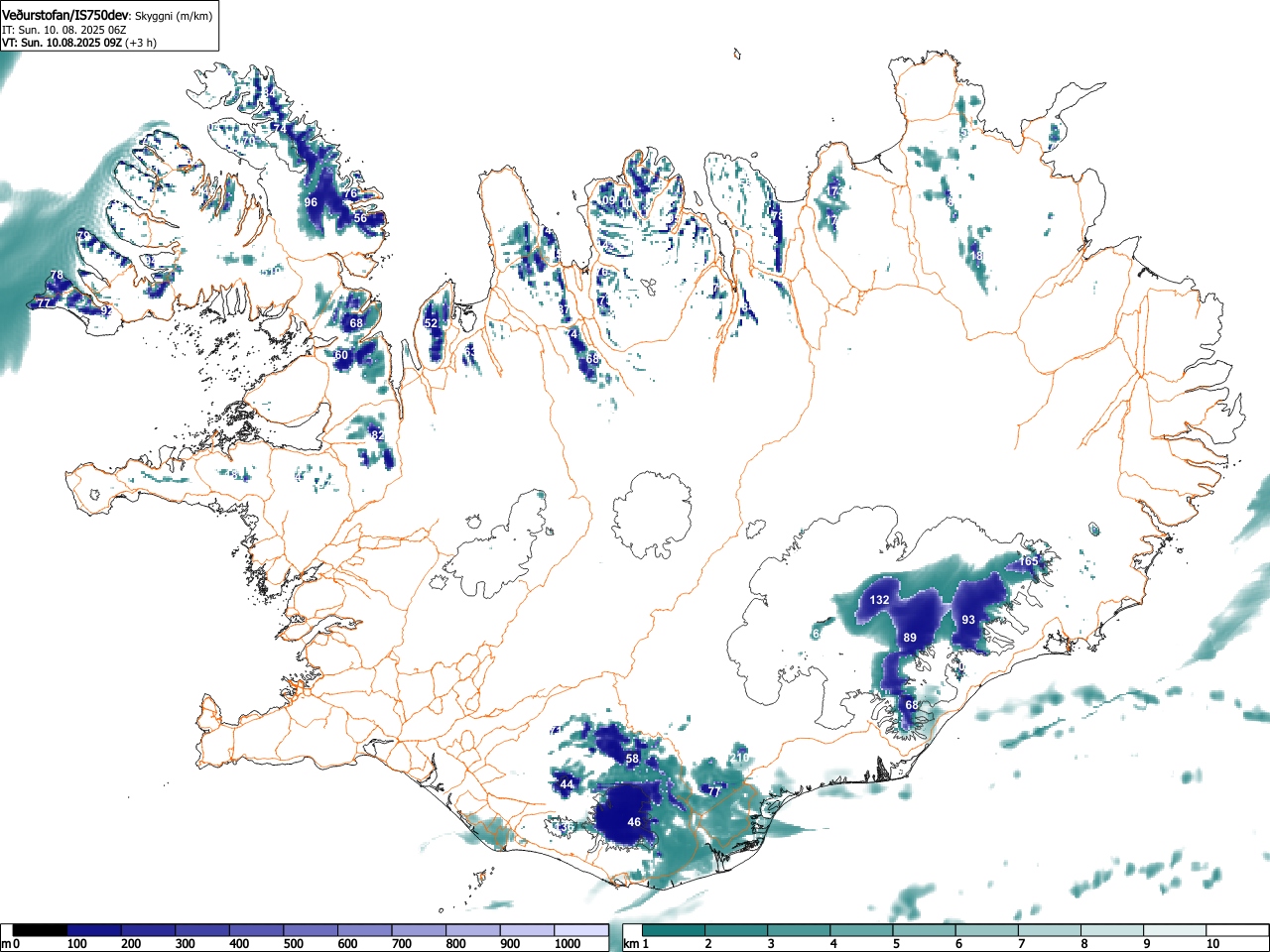Click the '3' label on the km scale
Viewport: 1270px width, 952px height.
[x=771, y=944]
